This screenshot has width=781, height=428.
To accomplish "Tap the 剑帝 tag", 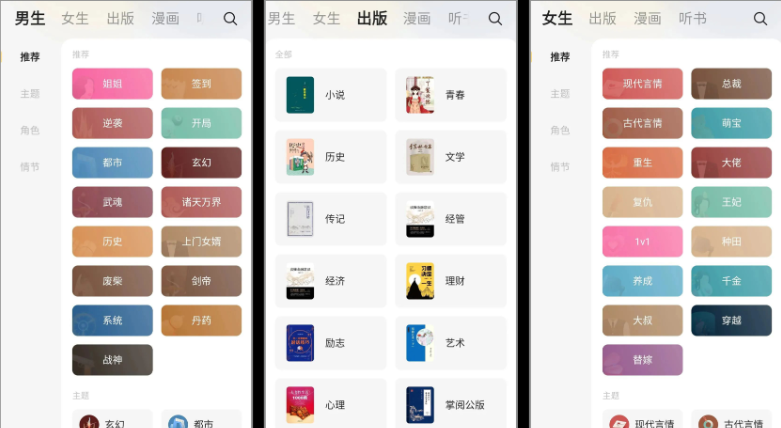I will (x=201, y=281).
